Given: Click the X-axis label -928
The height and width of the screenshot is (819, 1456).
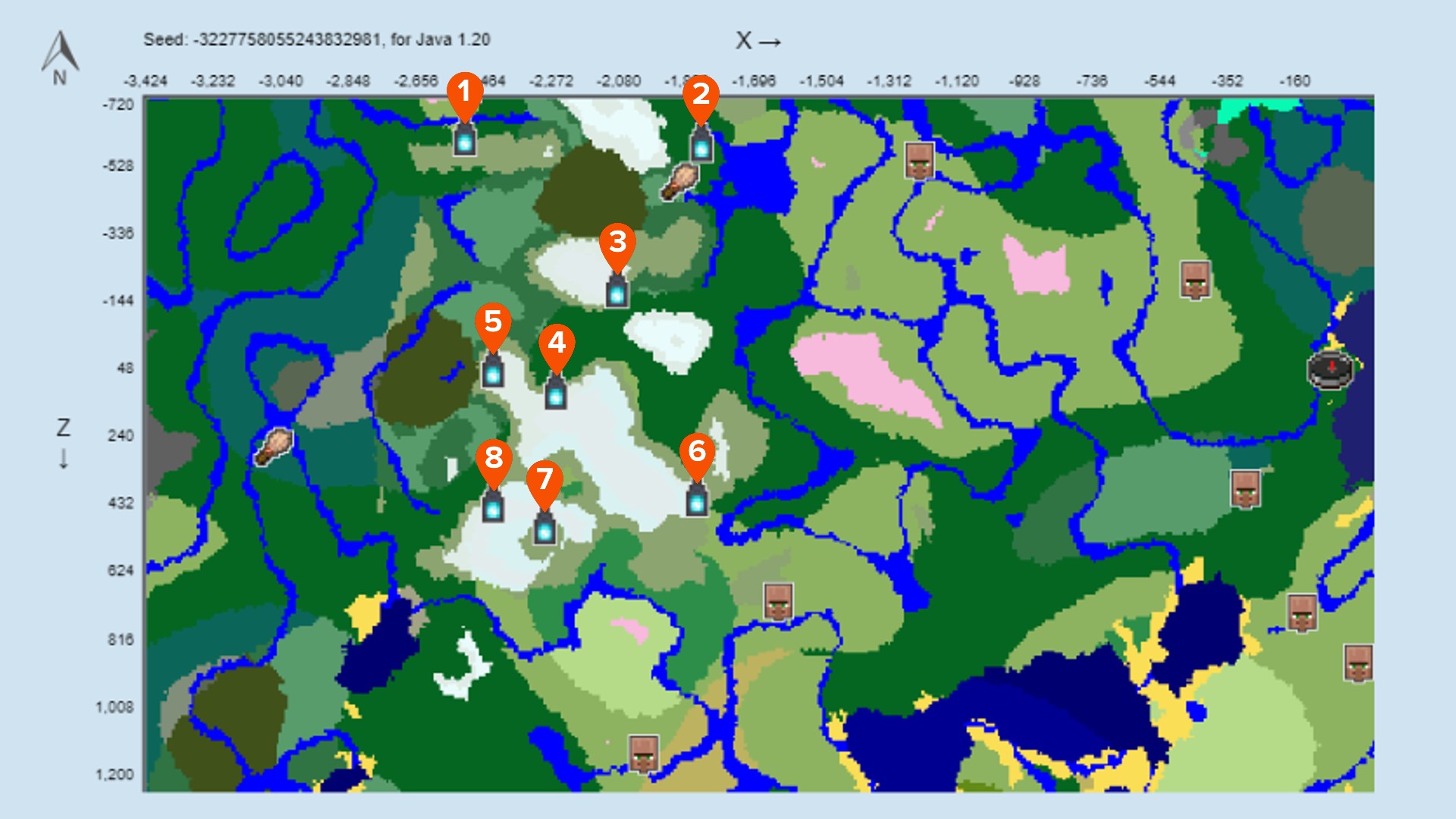Looking at the screenshot, I should [1025, 81].
